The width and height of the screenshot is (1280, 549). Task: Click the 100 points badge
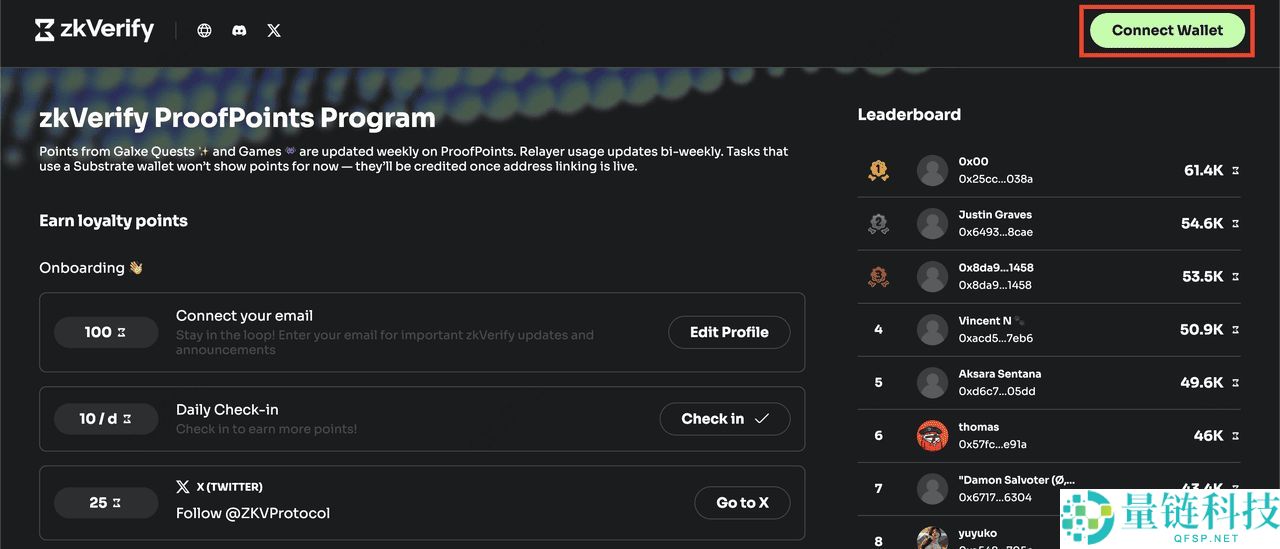pos(106,332)
